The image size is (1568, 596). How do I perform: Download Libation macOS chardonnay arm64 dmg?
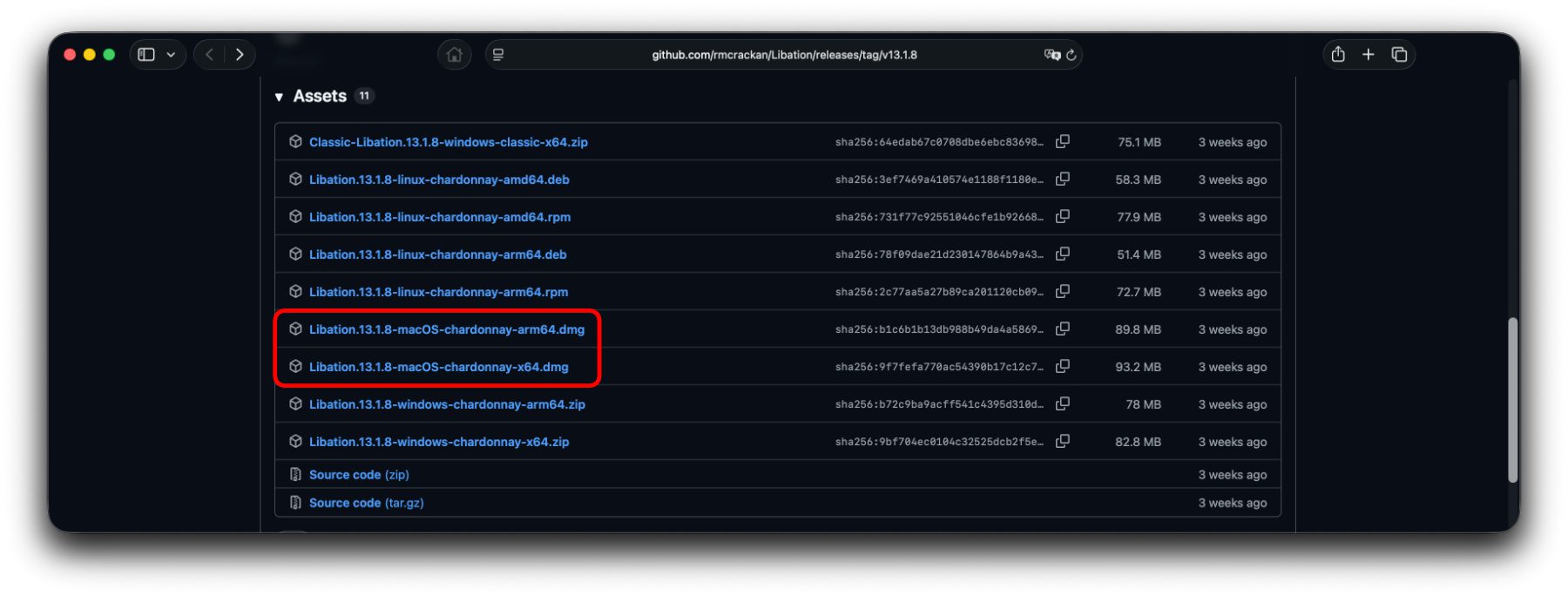click(446, 329)
